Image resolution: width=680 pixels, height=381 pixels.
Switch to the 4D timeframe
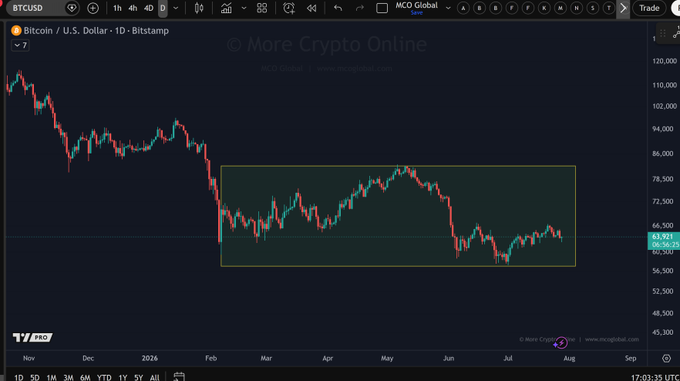[x=148, y=8]
